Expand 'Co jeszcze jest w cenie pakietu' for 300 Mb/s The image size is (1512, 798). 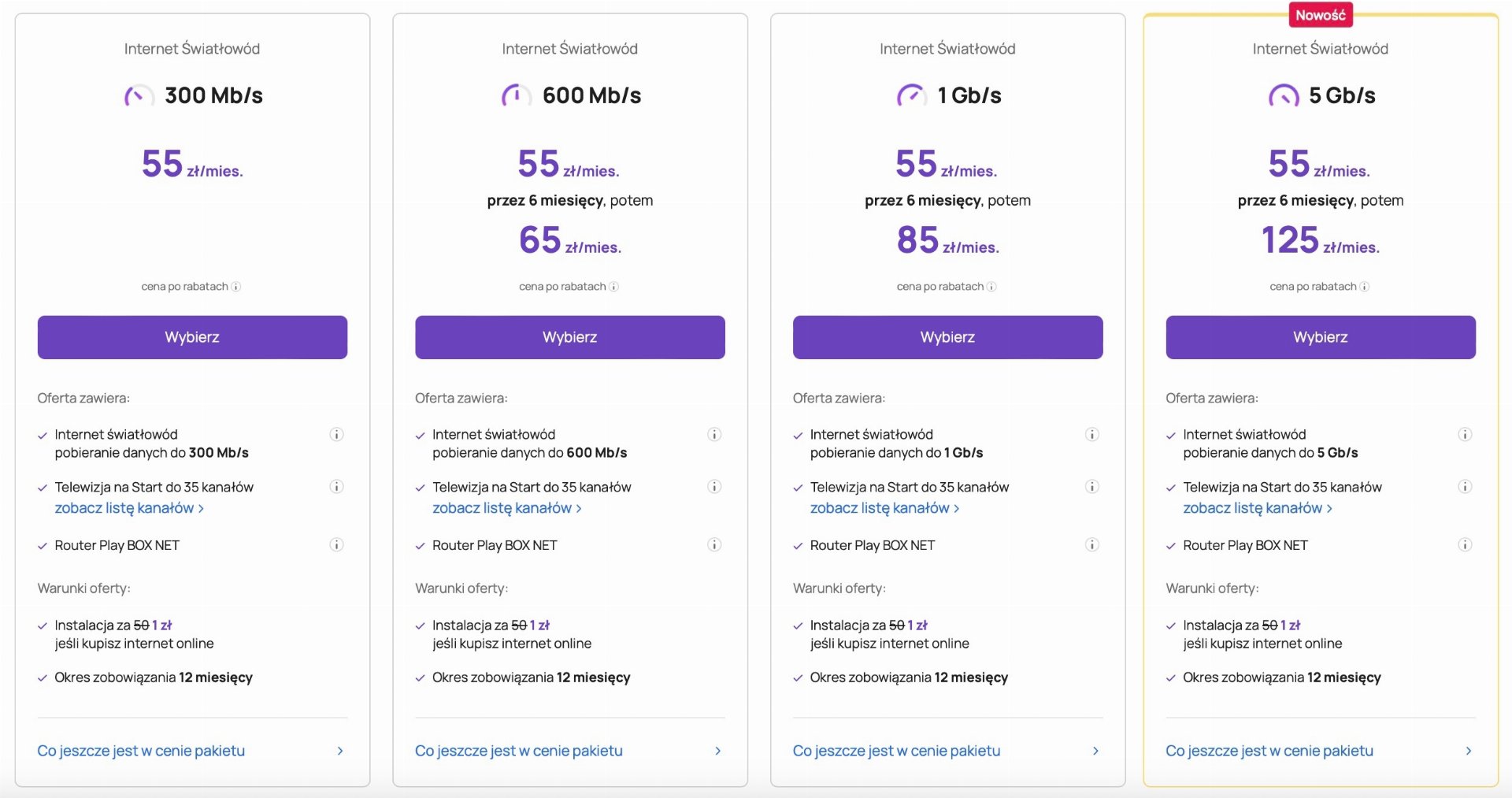192,751
